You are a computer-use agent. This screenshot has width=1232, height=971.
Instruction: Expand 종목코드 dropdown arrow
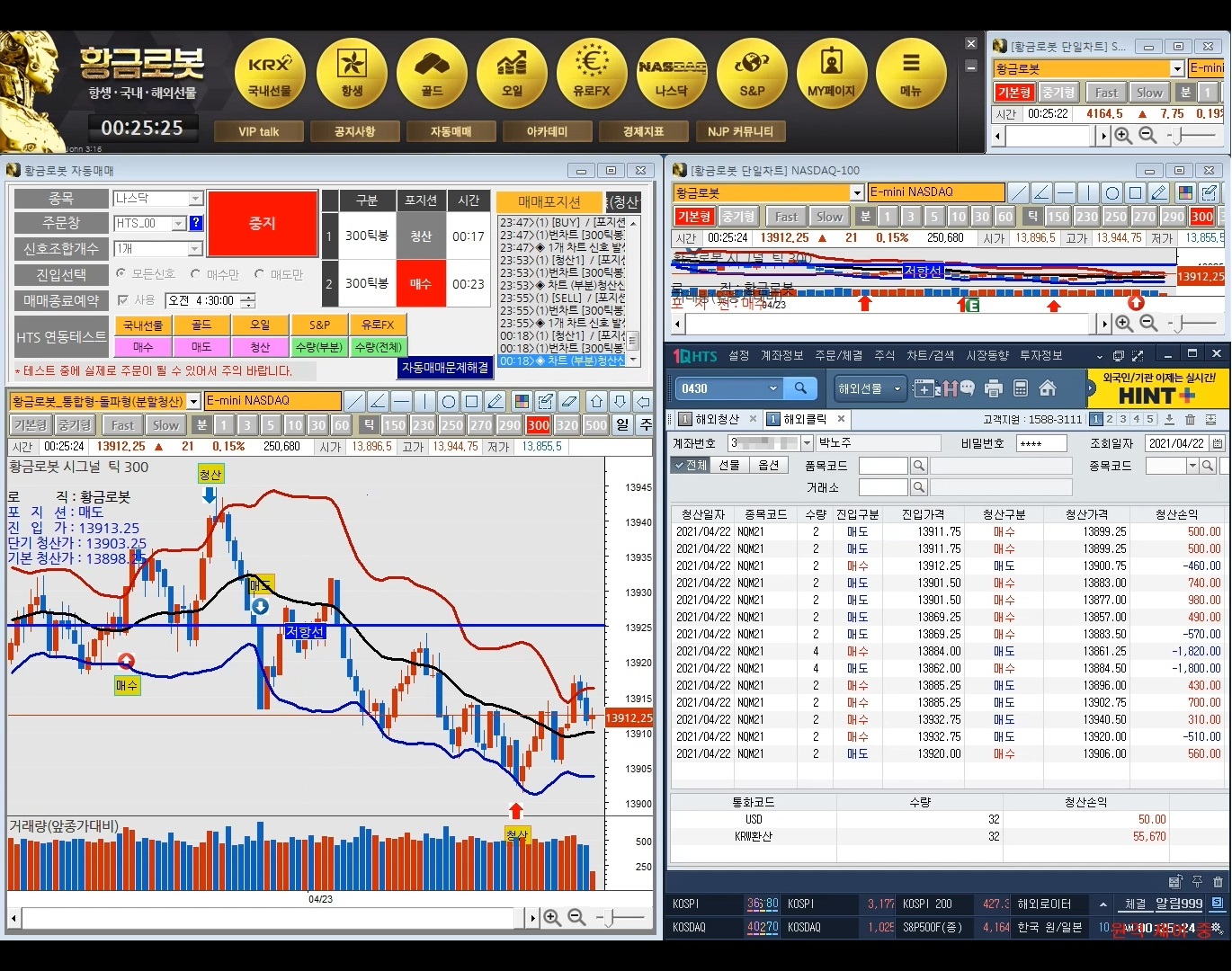pos(1192,466)
